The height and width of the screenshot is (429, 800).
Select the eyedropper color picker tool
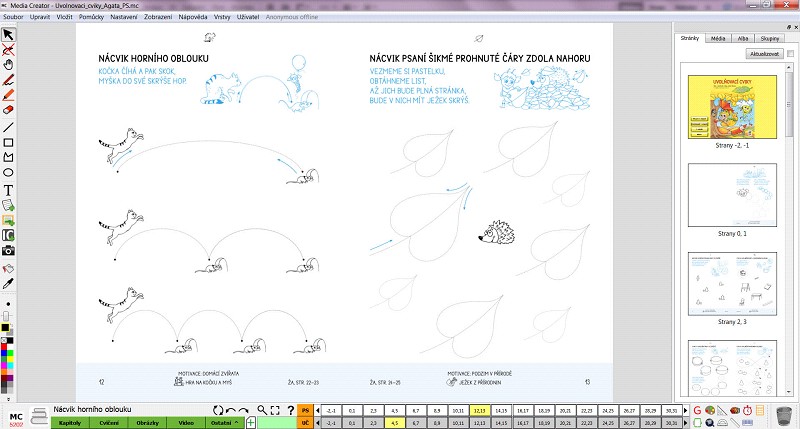[8, 284]
